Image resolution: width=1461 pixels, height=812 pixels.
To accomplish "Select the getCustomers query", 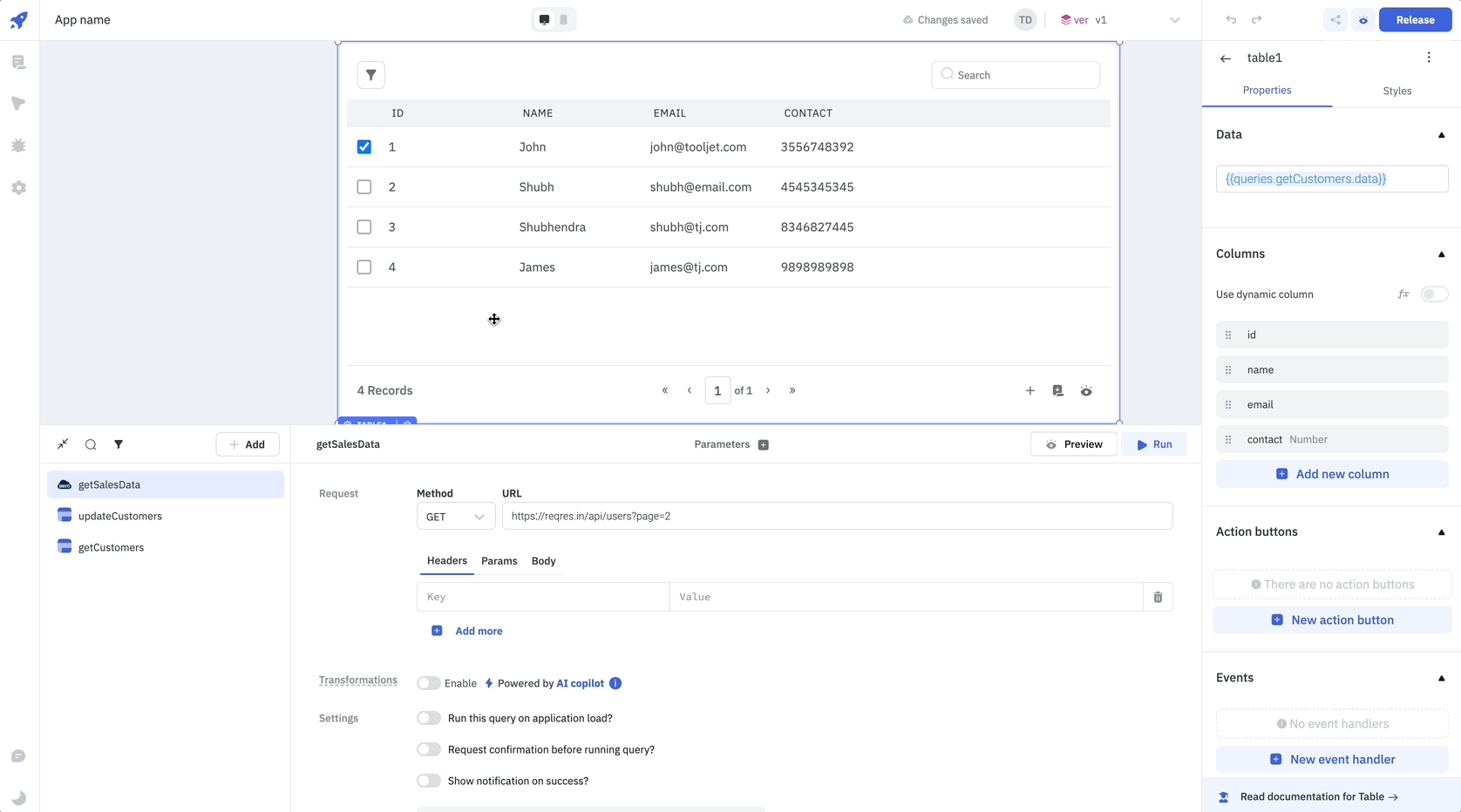I will pos(111,548).
